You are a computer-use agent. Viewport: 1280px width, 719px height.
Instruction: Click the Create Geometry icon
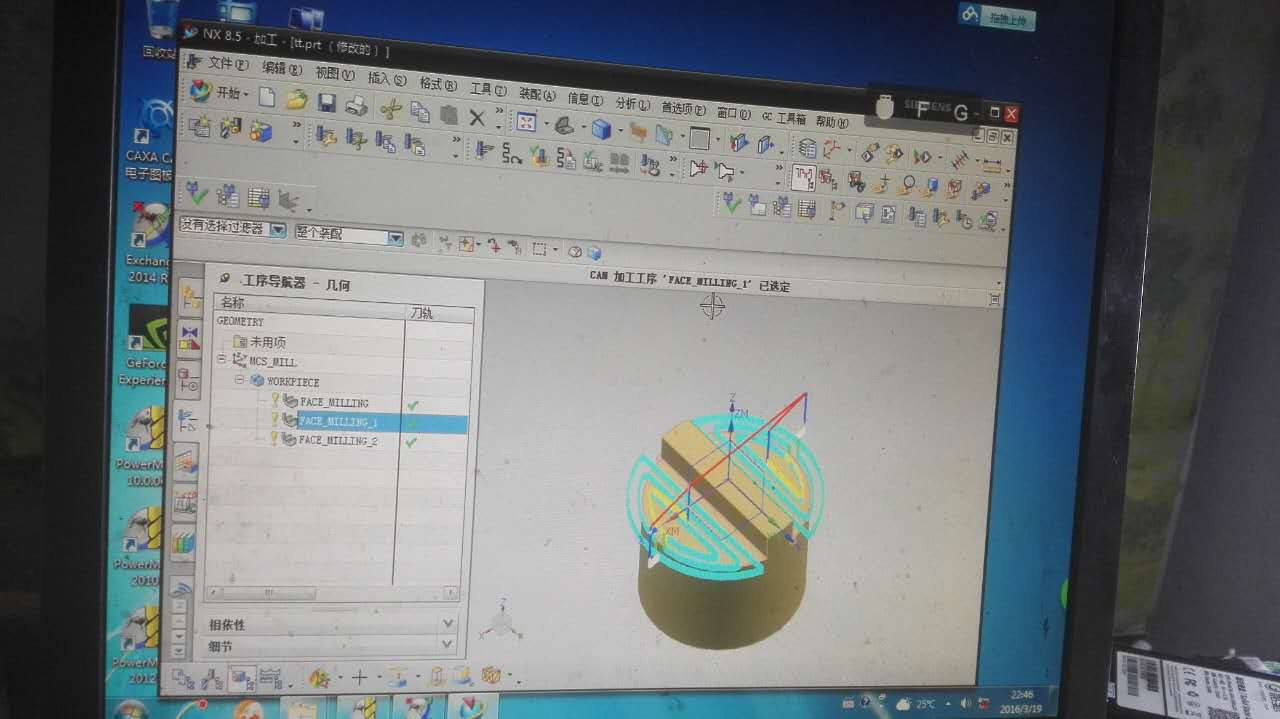click(261, 131)
